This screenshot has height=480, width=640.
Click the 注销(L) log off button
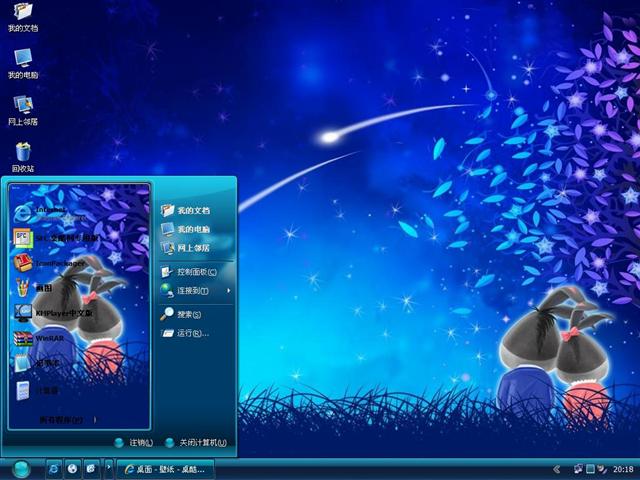pos(134,442)
